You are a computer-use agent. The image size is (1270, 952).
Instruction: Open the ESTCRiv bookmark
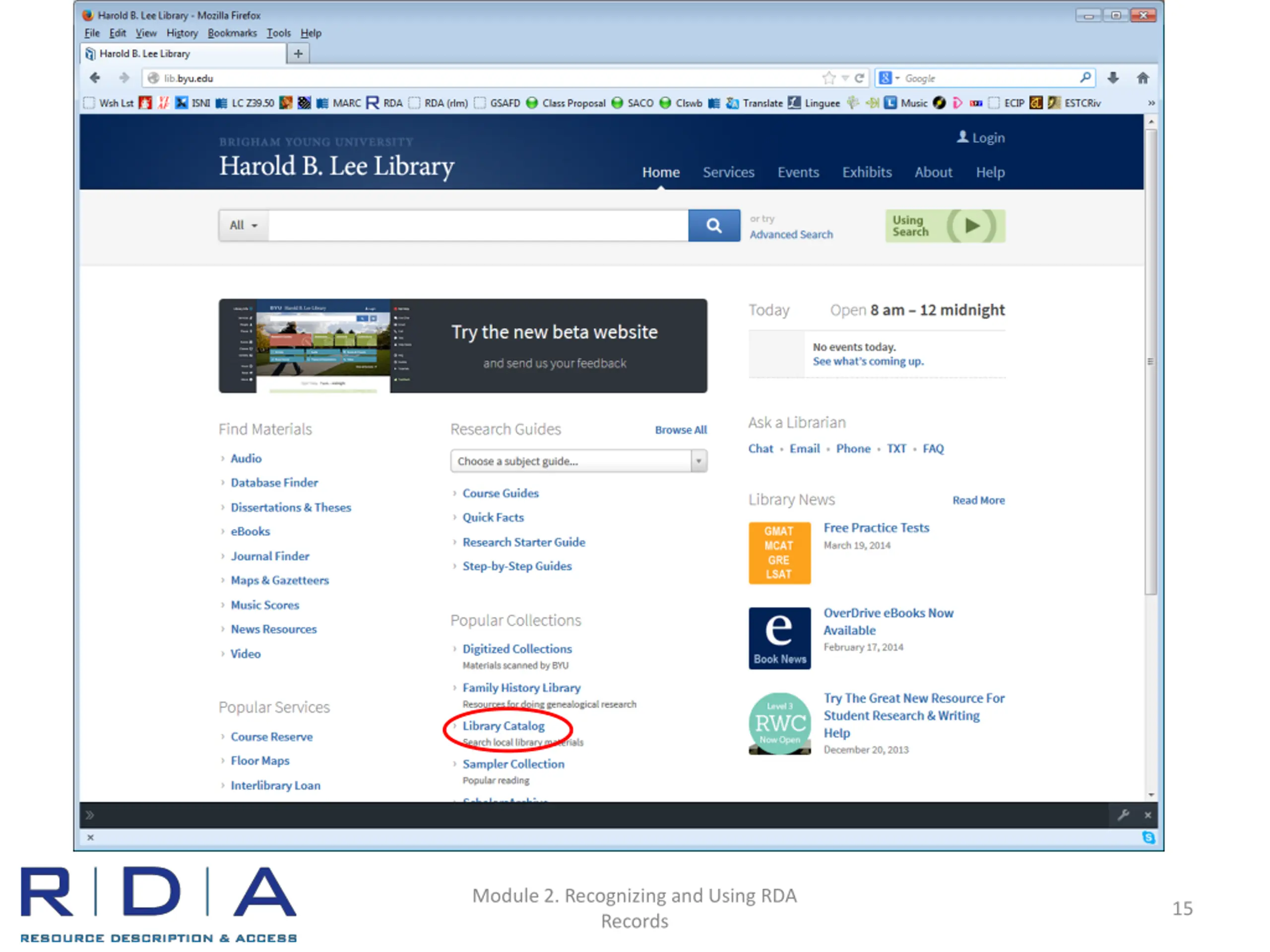pyautogui.click(x=1075, y=103)
